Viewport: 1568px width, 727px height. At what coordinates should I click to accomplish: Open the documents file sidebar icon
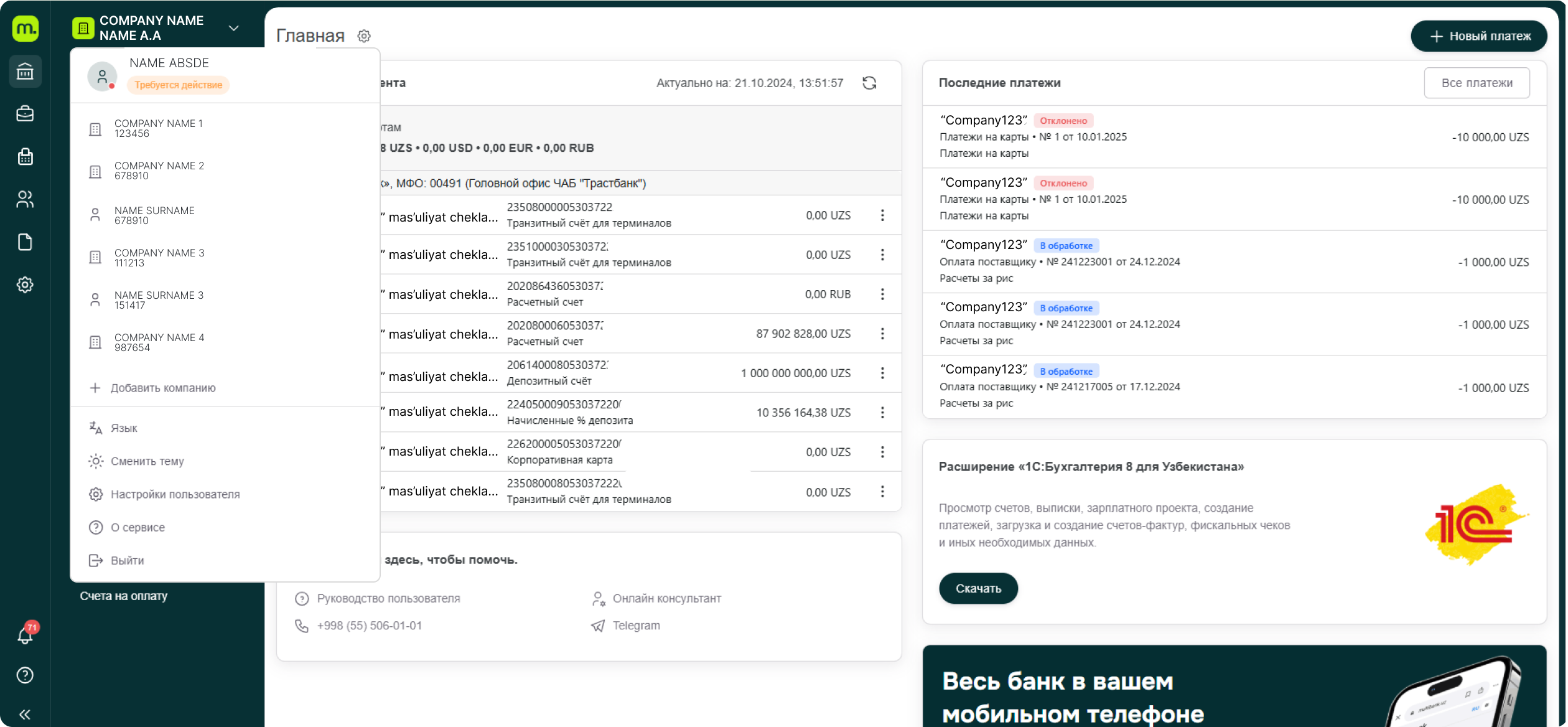coord(25,242)
